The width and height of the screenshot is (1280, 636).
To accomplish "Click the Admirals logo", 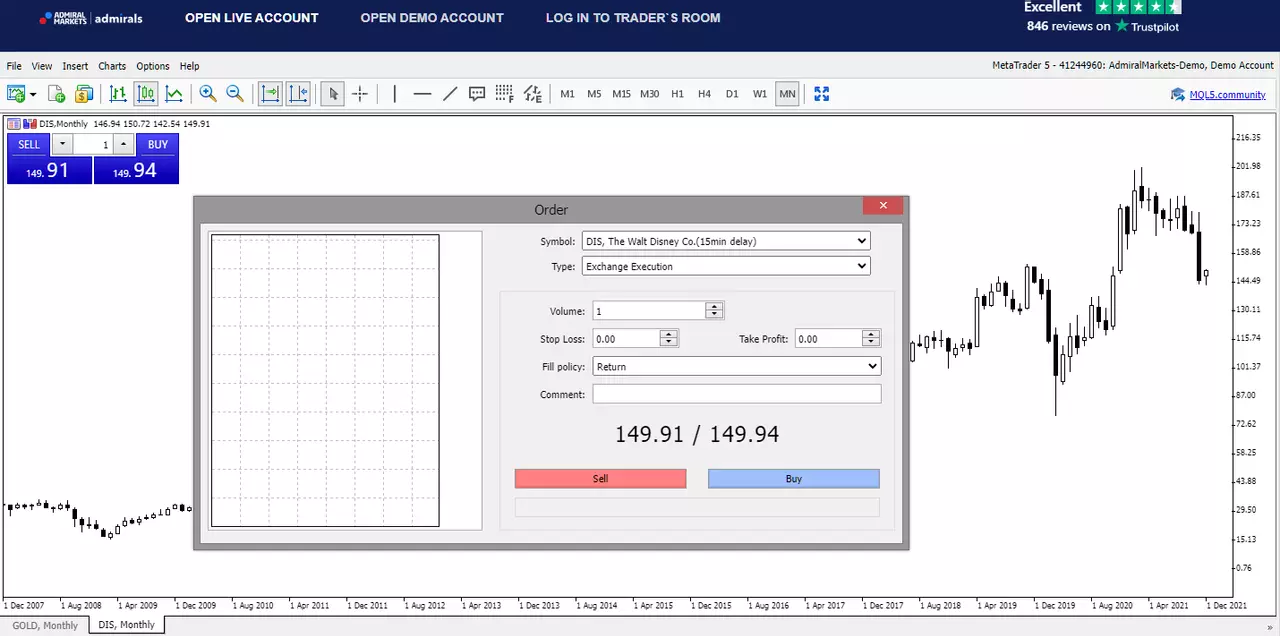I will 93,18.
